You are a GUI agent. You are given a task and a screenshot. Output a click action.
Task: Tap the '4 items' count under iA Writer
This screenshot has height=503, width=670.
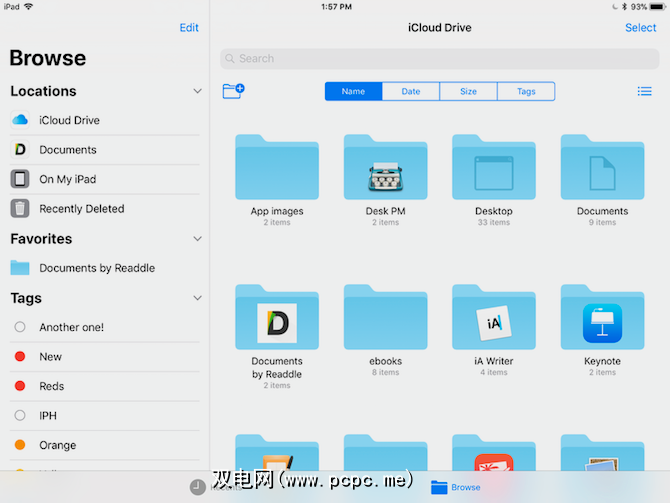coord(494,372)
